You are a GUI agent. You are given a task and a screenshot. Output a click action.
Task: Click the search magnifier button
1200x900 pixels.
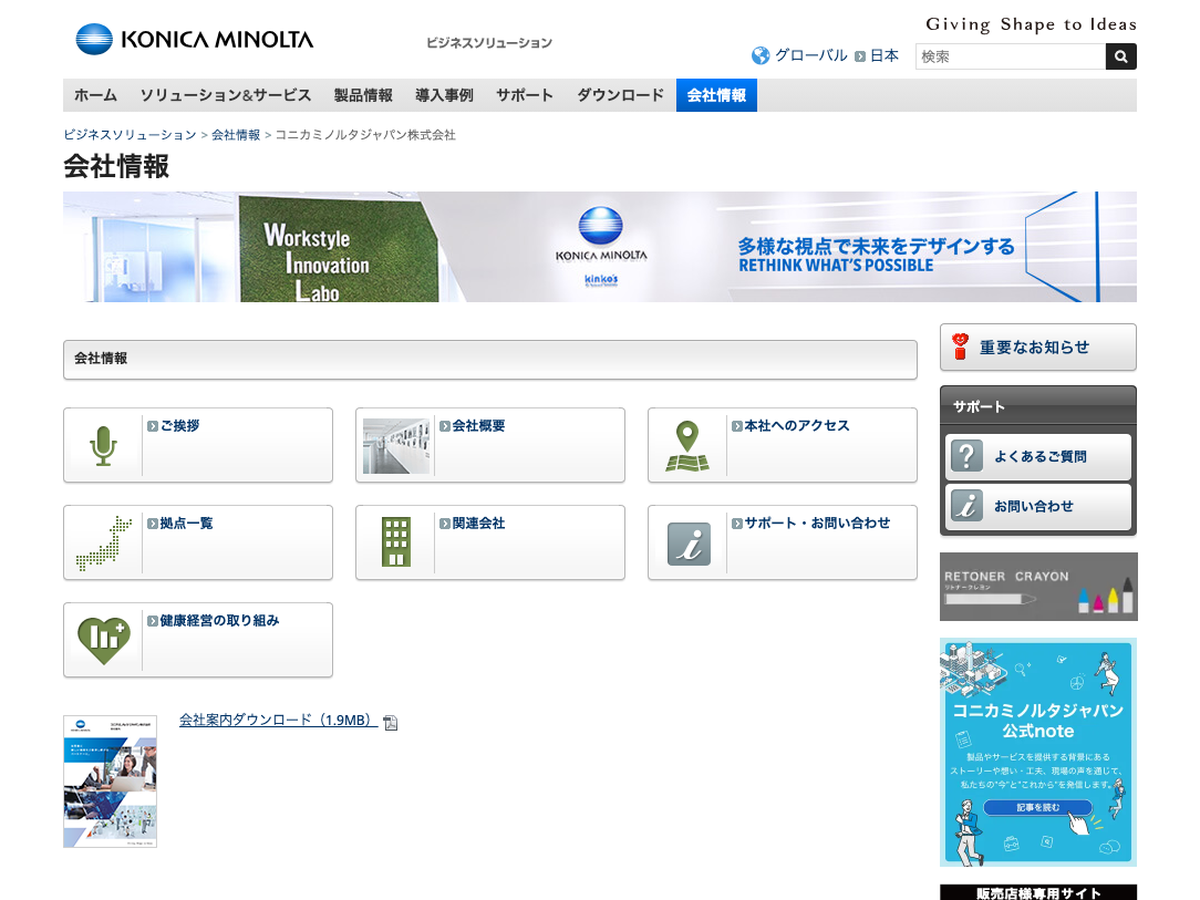click(x=1121, y=57)
